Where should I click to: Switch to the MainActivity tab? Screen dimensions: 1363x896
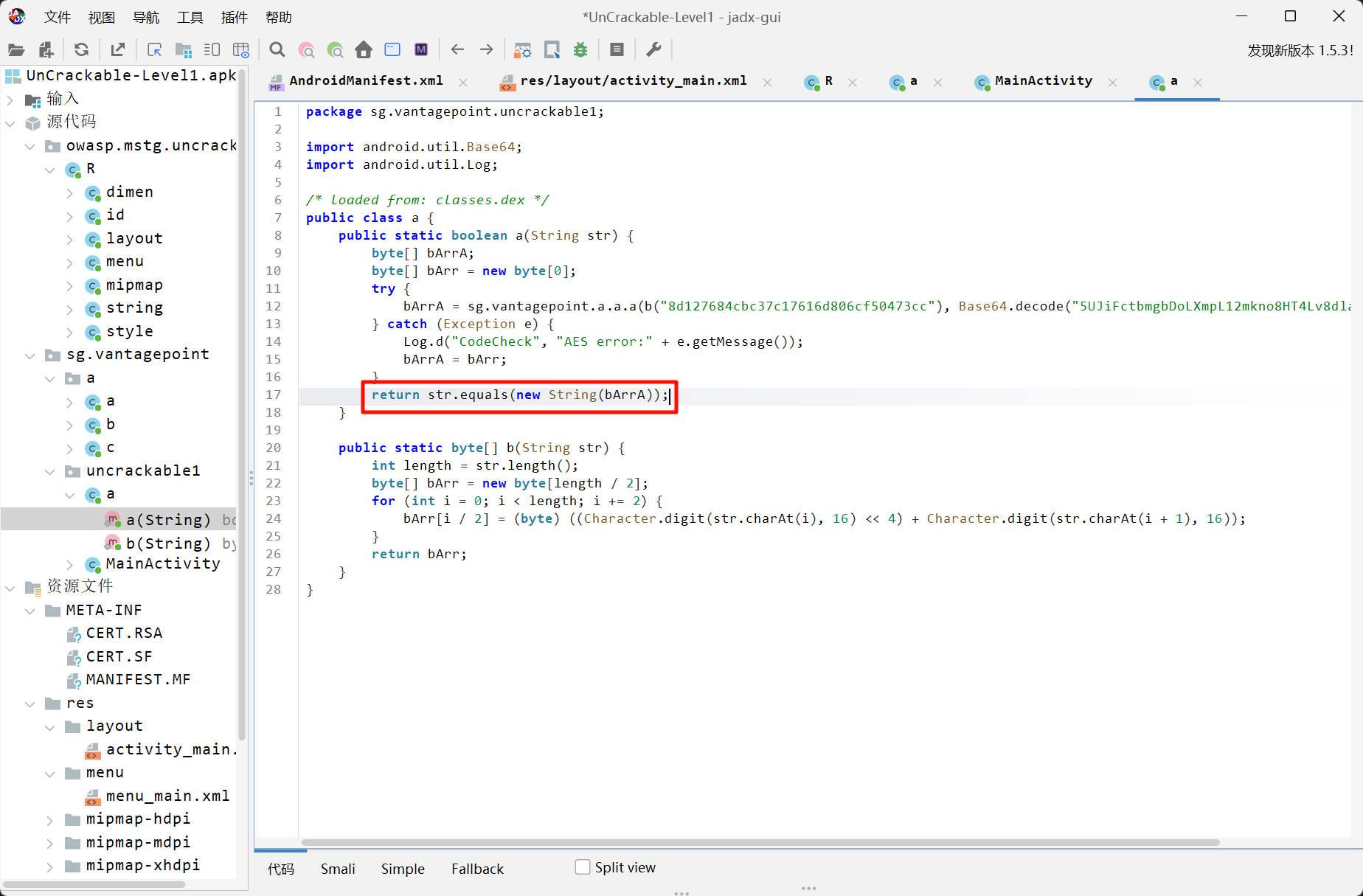[1042, 81]
